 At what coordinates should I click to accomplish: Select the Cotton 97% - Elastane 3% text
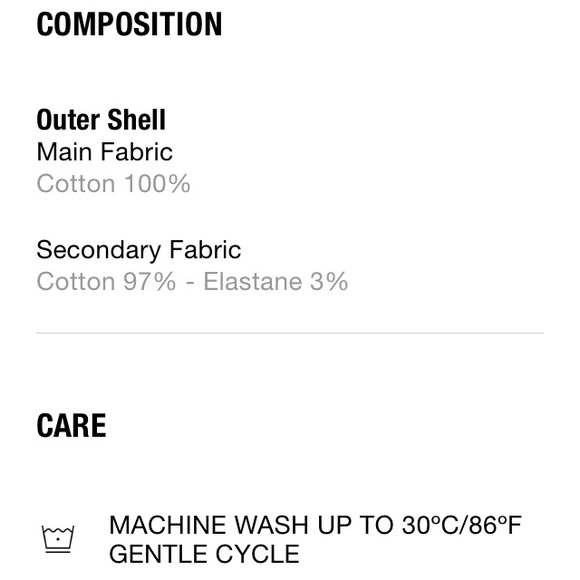pos(192,282)
